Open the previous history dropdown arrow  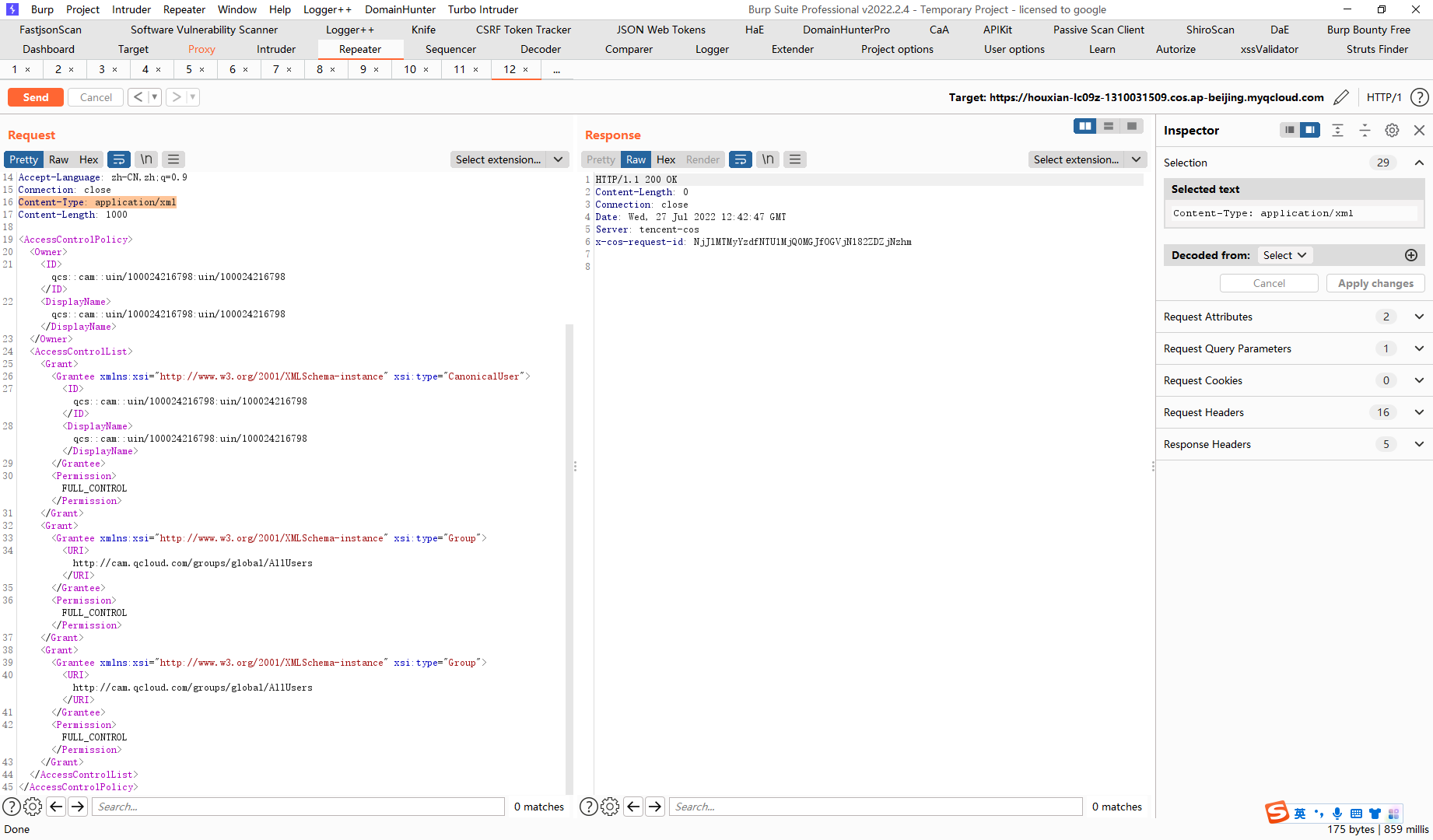[155, 97]
